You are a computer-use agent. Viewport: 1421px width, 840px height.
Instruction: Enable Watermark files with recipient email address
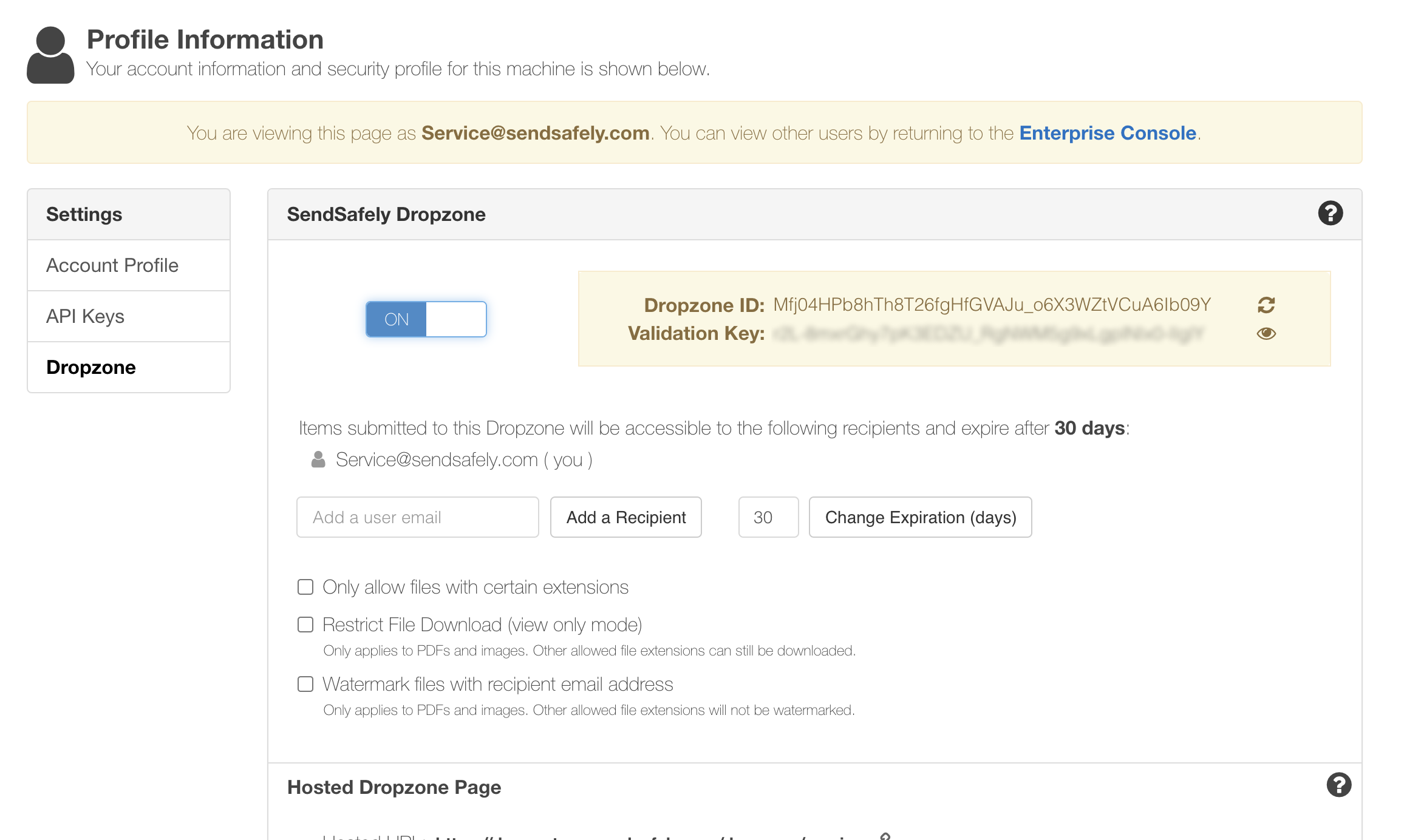click(305, 684)
